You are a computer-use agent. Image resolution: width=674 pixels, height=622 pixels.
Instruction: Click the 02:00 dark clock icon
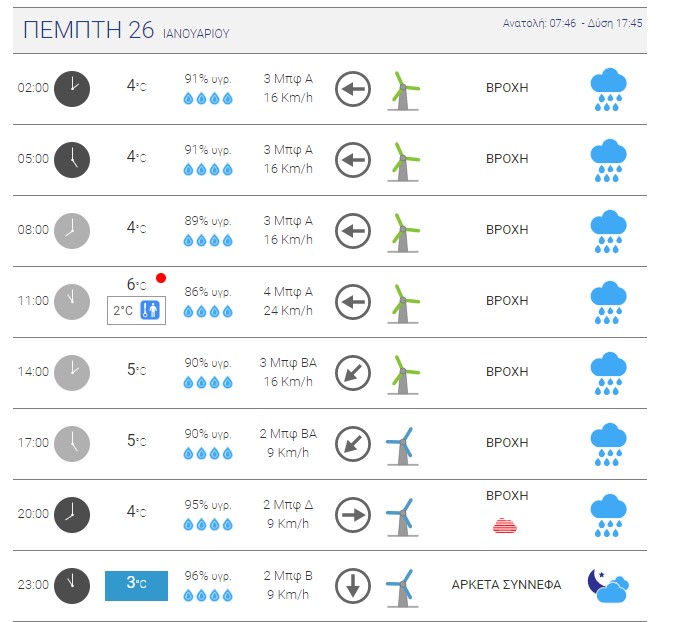click(x=72, y=89)
